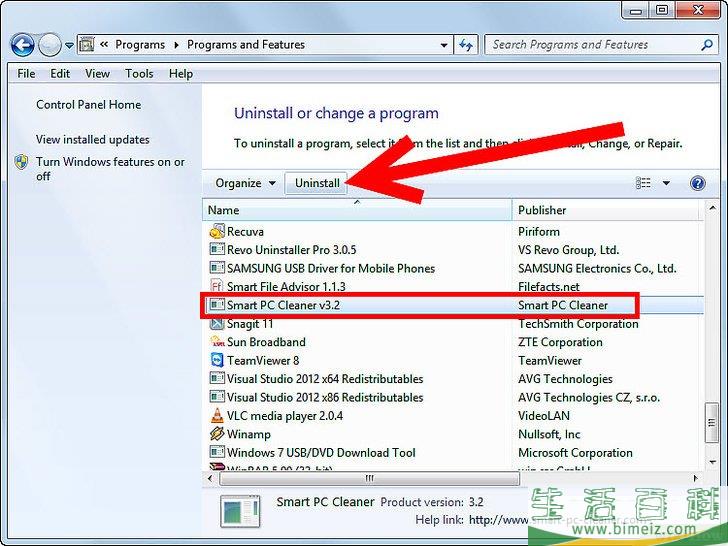Open the Organize dropdown
This screenshot has height=546, width=728.
[x=245, y=183]
